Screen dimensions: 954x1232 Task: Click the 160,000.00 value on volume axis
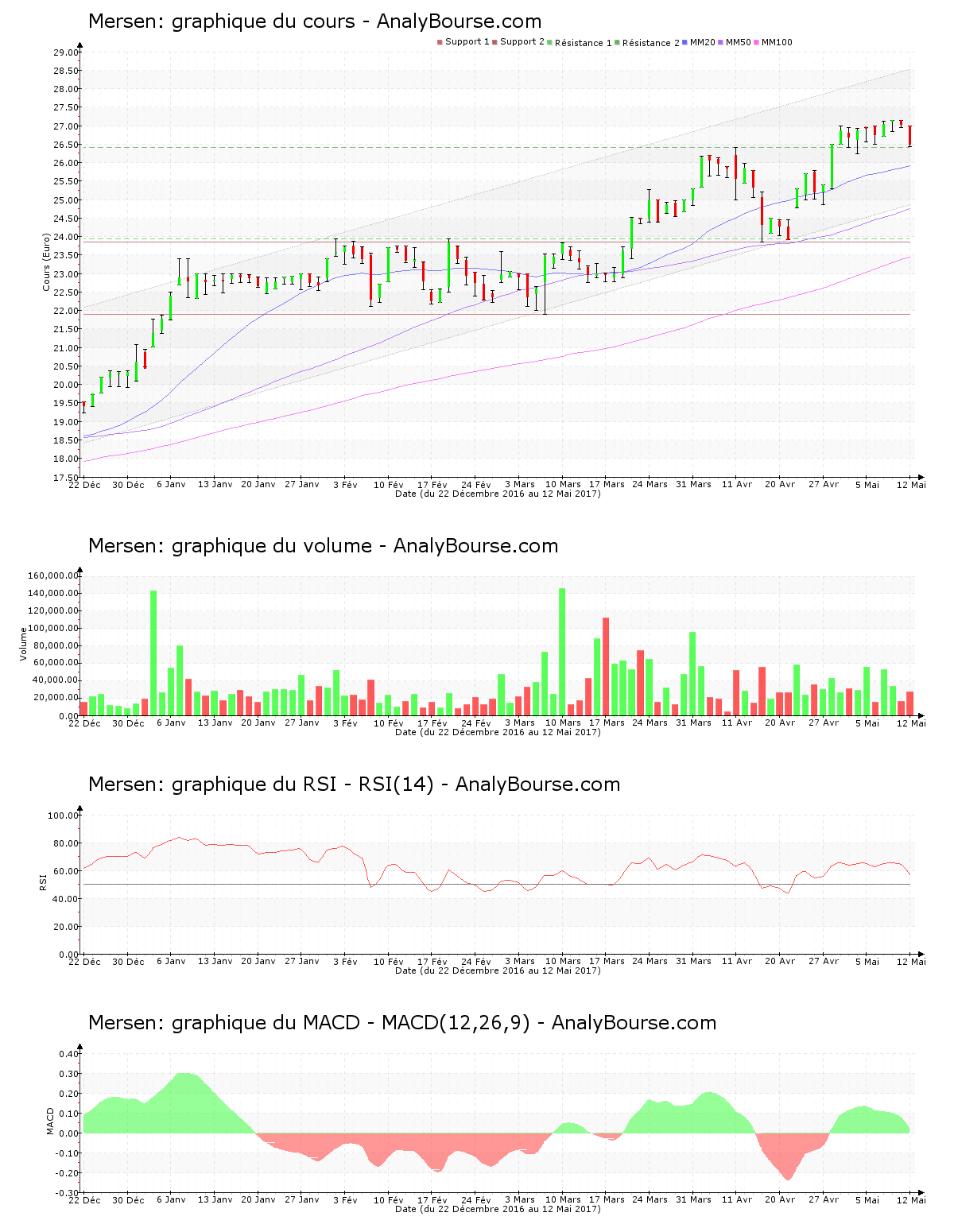(53, 575)
